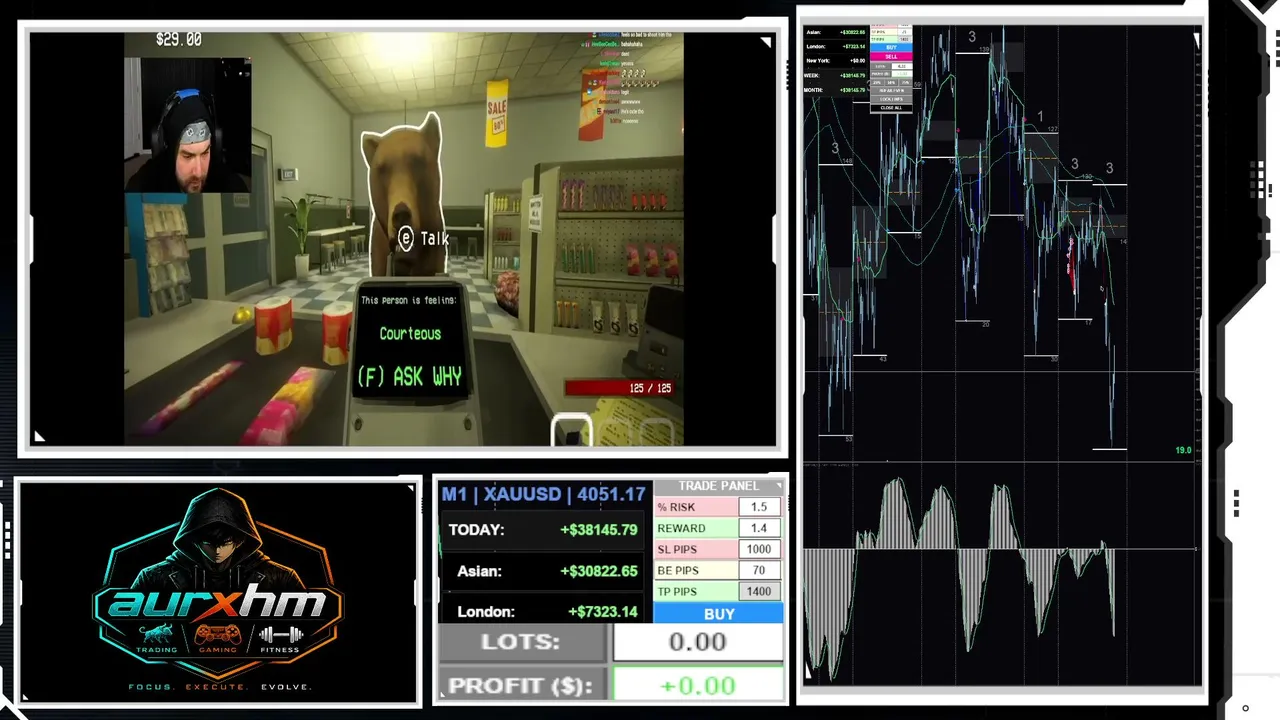This screenshot has height=720, width=1280.
Task: Click the red 125 / 125 health bar
Action: click(x=620, y=388)
